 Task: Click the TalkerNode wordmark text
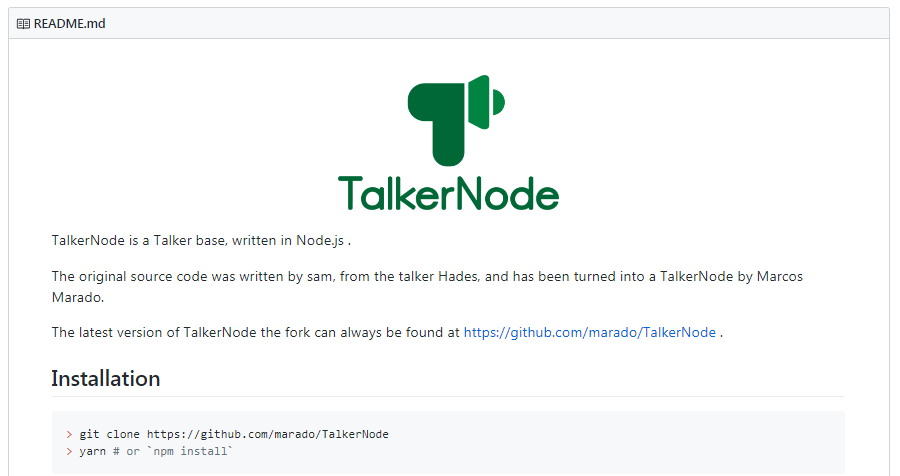448,194
